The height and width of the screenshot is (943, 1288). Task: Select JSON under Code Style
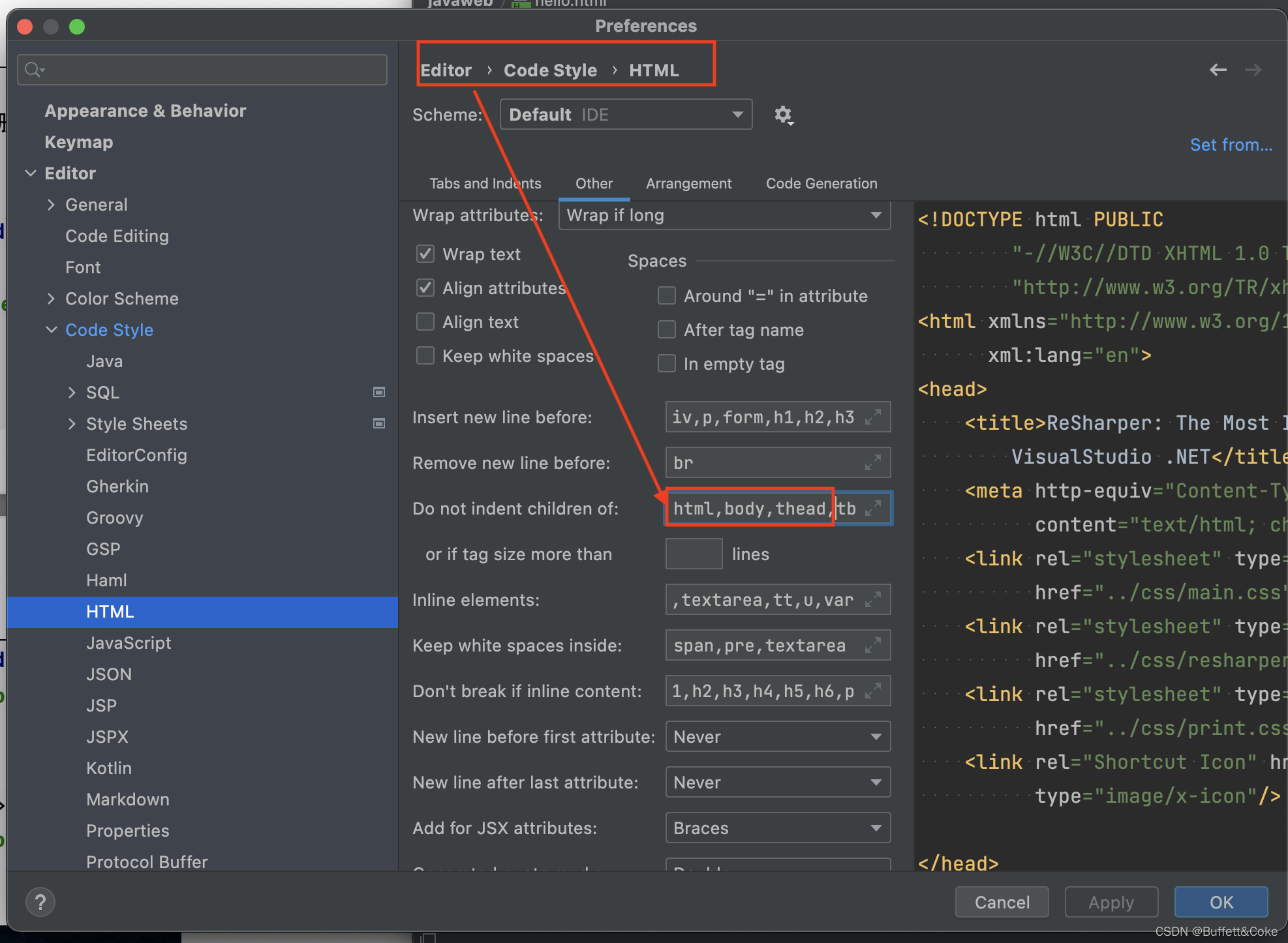pos(109,674)
